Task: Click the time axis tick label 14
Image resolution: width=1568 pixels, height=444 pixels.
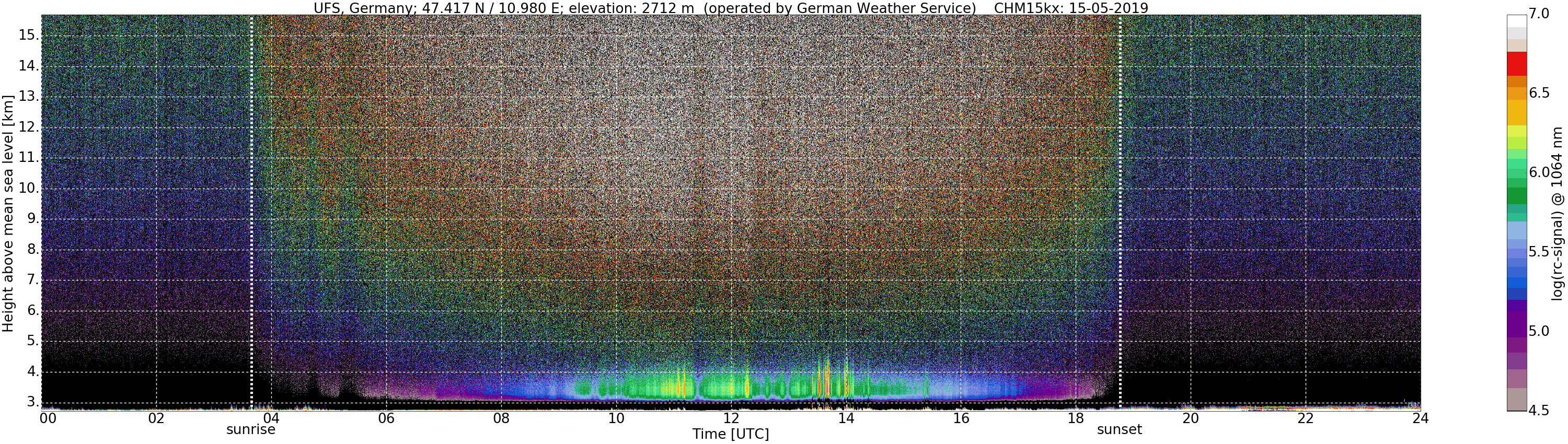Action: [x=846, y=418]
